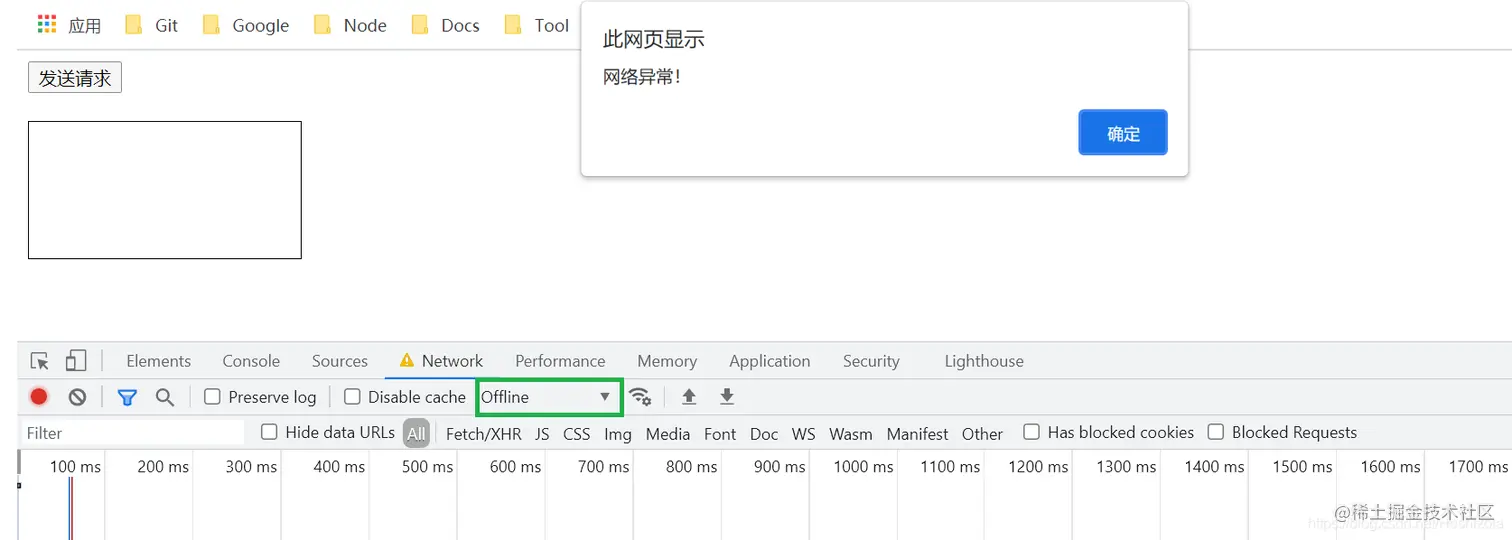Screen dimensions: 1512x540
Task: Filter requests by Other
Action: (x=982, y=434)
